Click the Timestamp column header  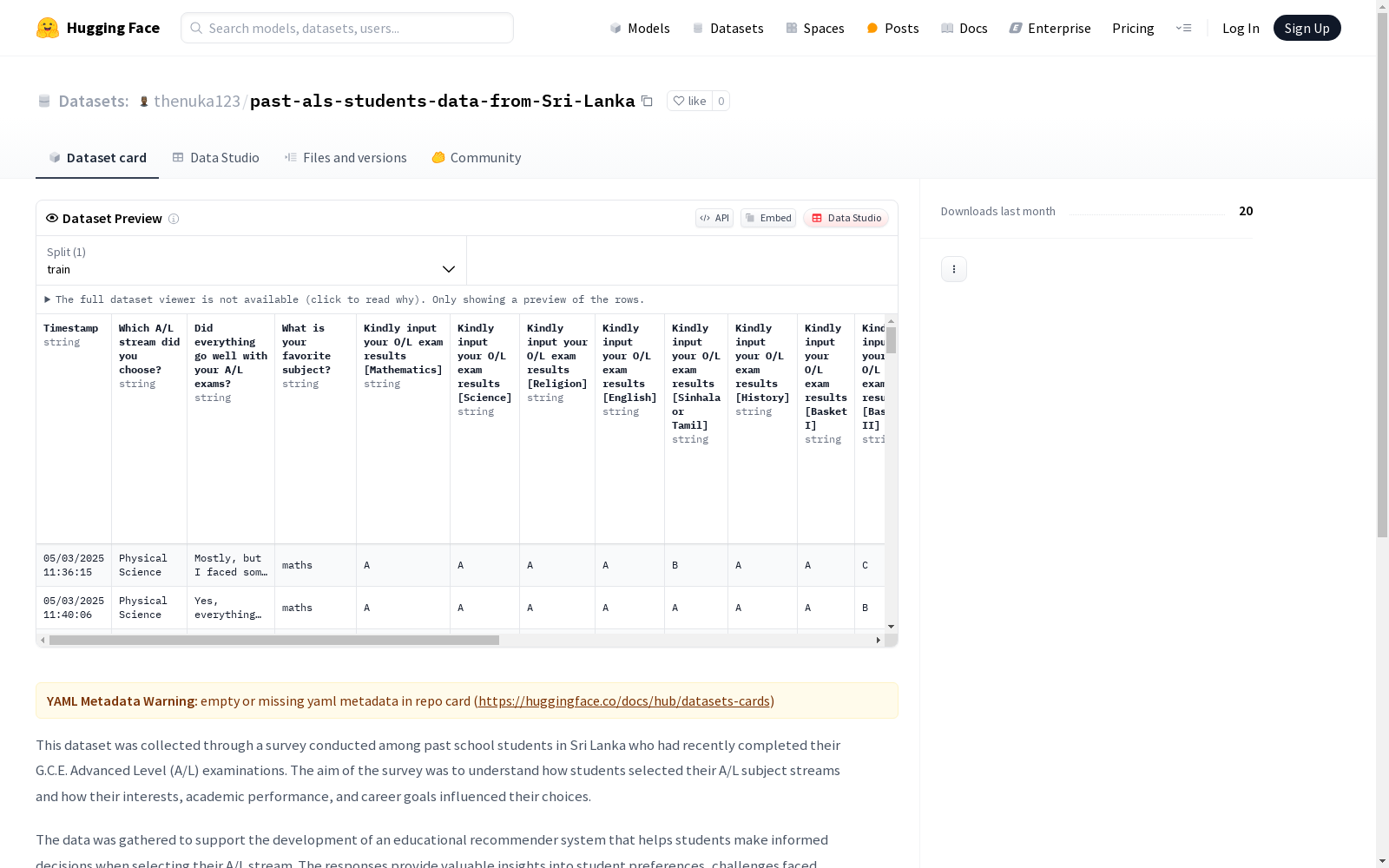coord(74,429)
